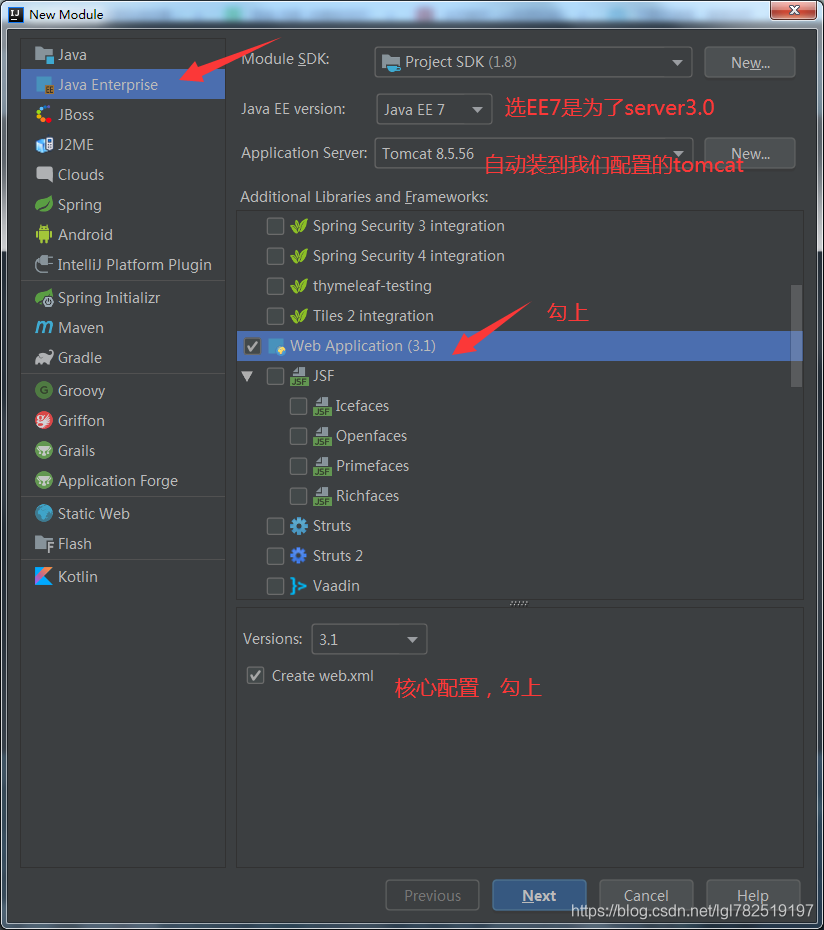Viewport: 824px width, 930px height.
Task: Click the Next button
Action: pos(539,896)
